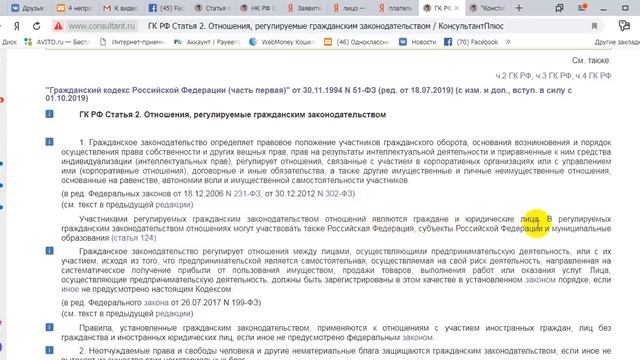Screen dimensions: 640x360
Task: Open the Интернет-прием bookmark
Action: click(x=132, y=42)
